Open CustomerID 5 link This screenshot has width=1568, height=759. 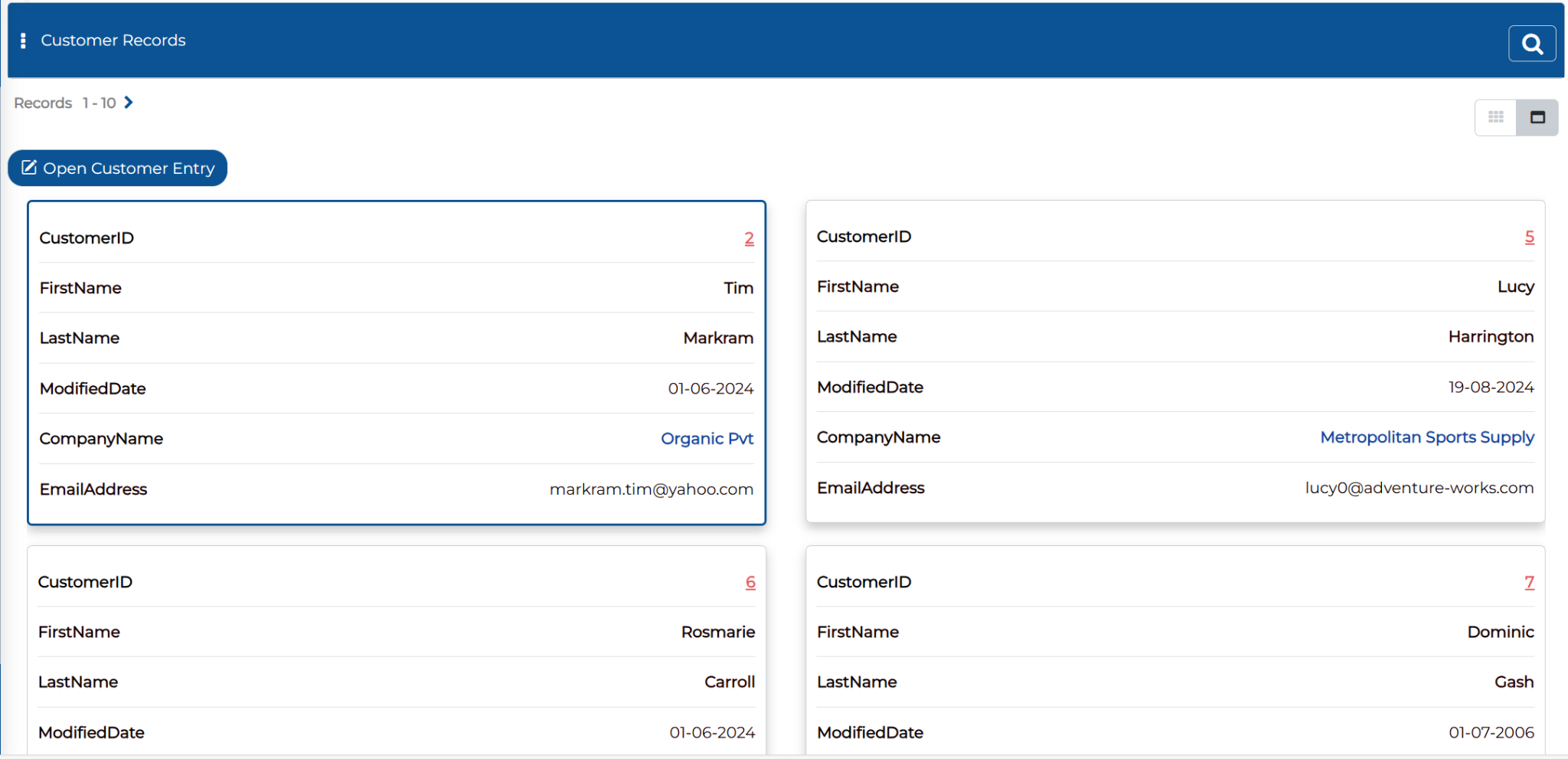[x=1529, y=237]
